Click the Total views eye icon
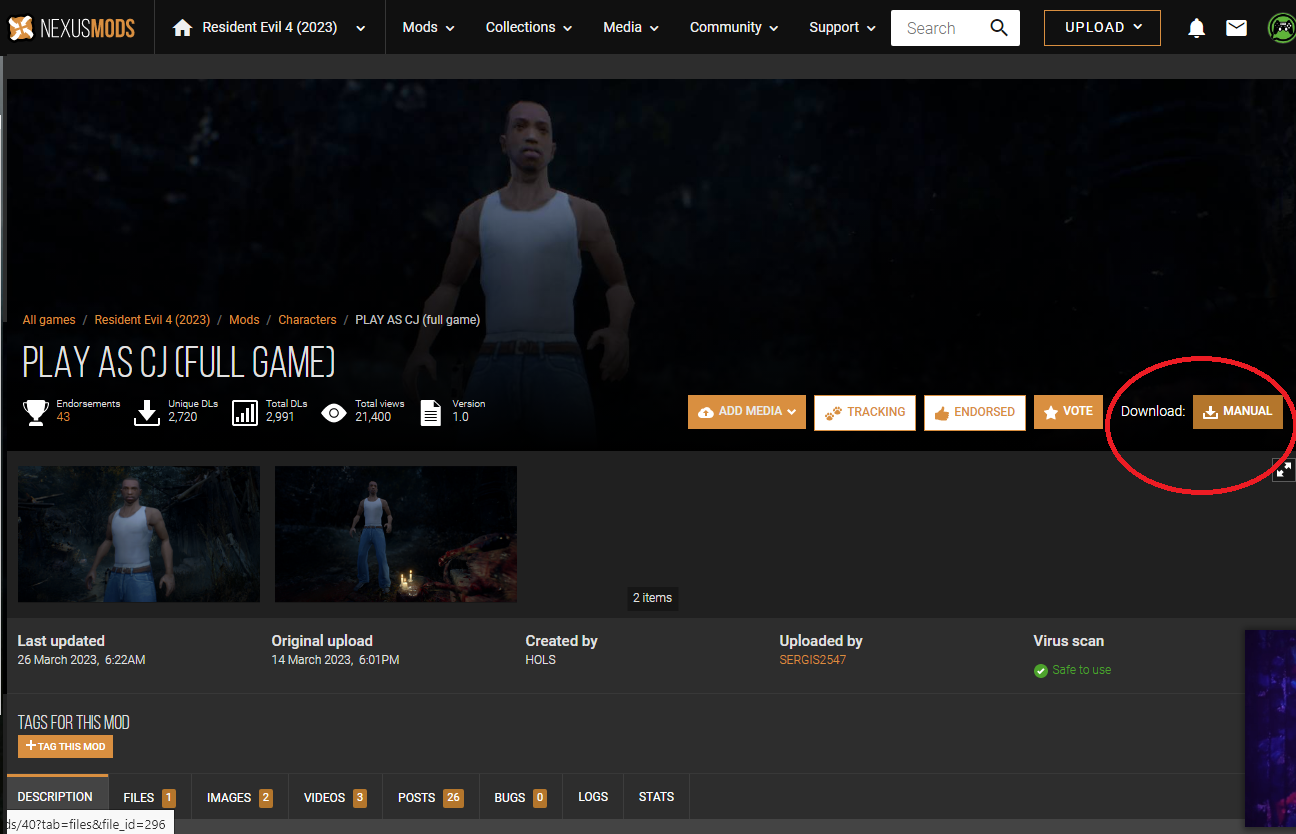The height and width of the screenshot is (834, 1296). 334,412
